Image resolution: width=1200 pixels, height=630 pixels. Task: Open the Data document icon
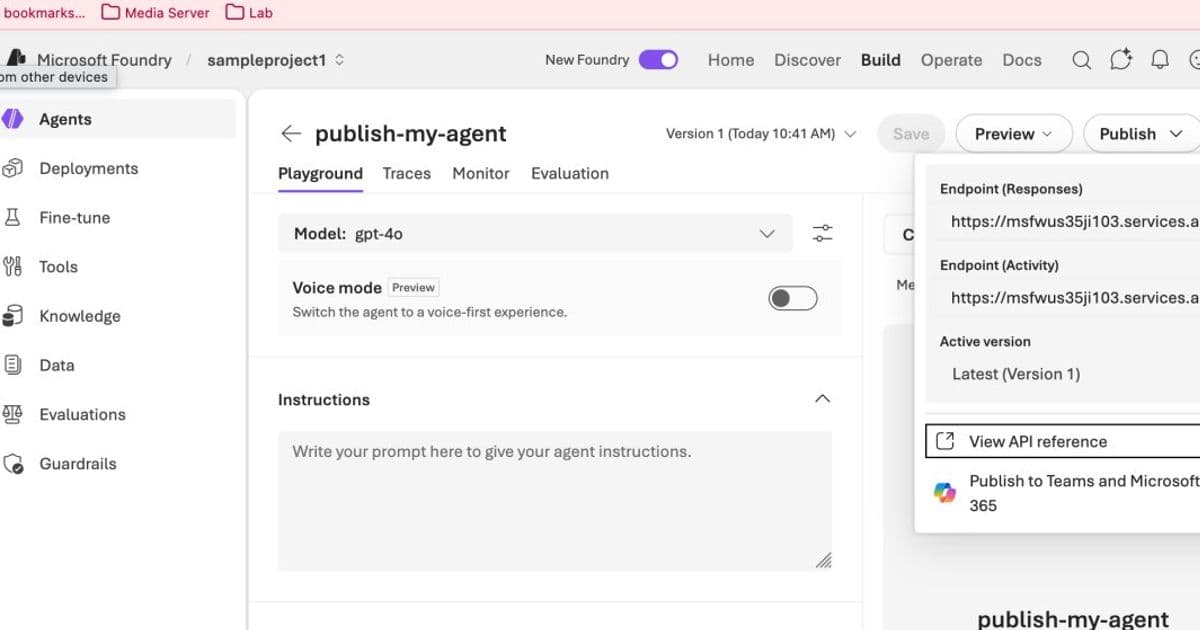[x=12, y=365]
